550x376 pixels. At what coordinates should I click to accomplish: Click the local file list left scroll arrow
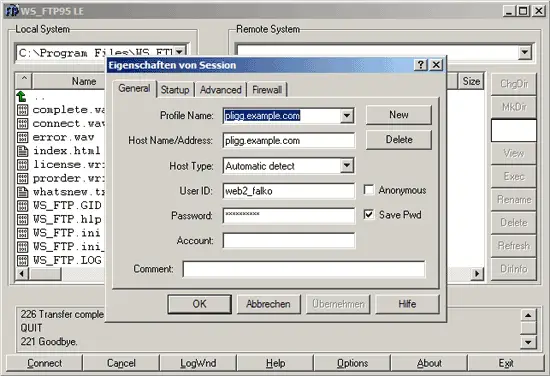(x=22, y=273)
